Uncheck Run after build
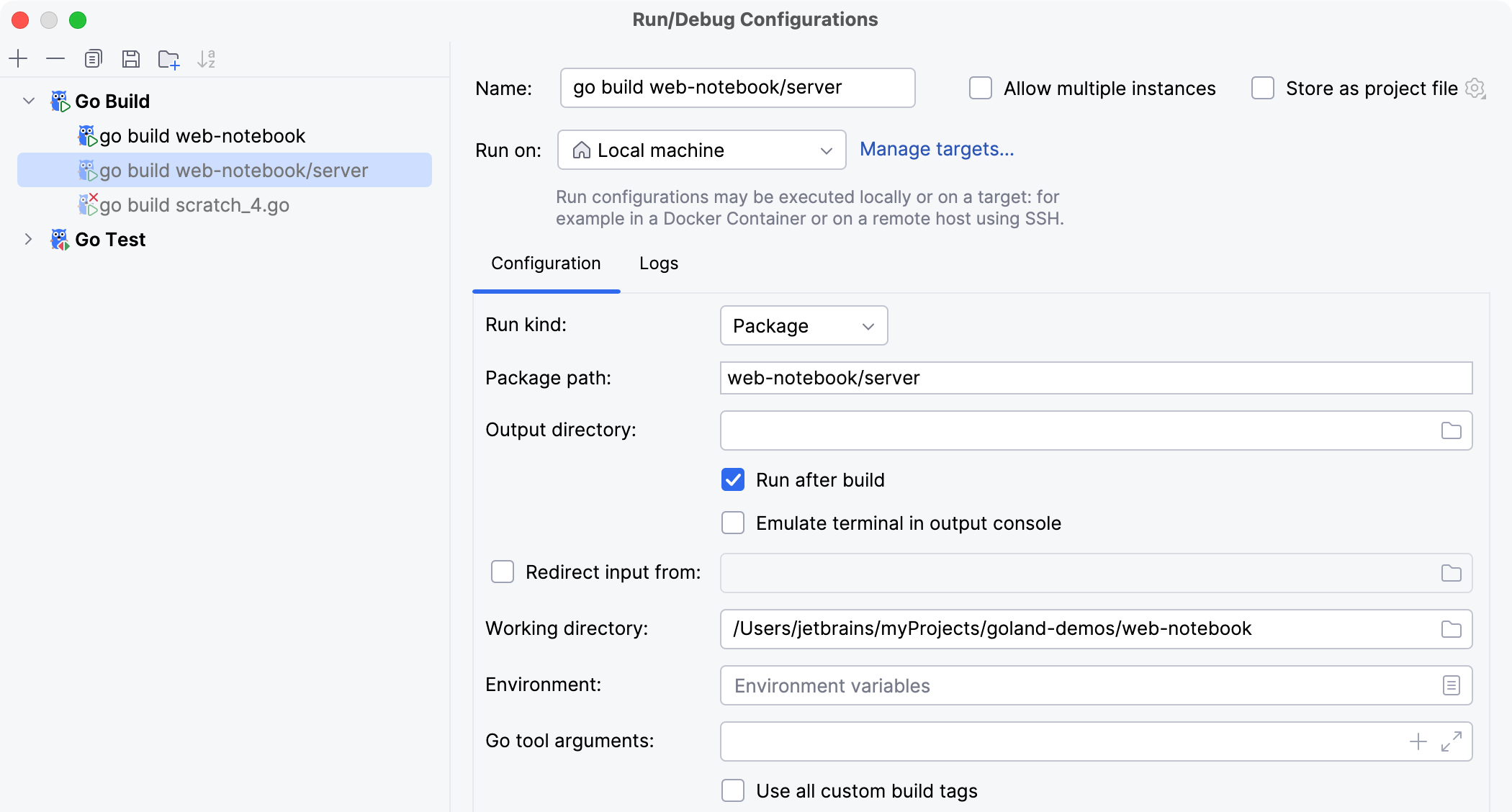Viewport: 1512px width, 812px height. tap(732, 479)
